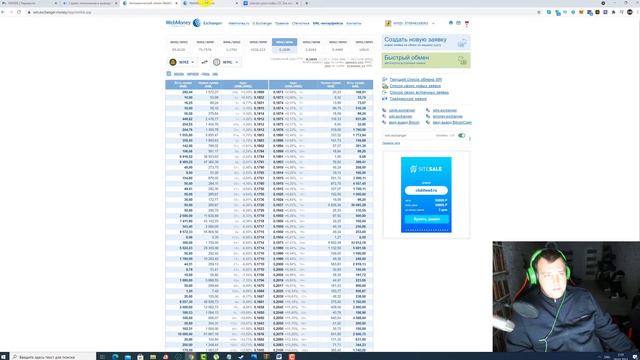Open the Chrome profile avatar
The height and width of the screenshot is (360, 640).
(x=630, y=12)
